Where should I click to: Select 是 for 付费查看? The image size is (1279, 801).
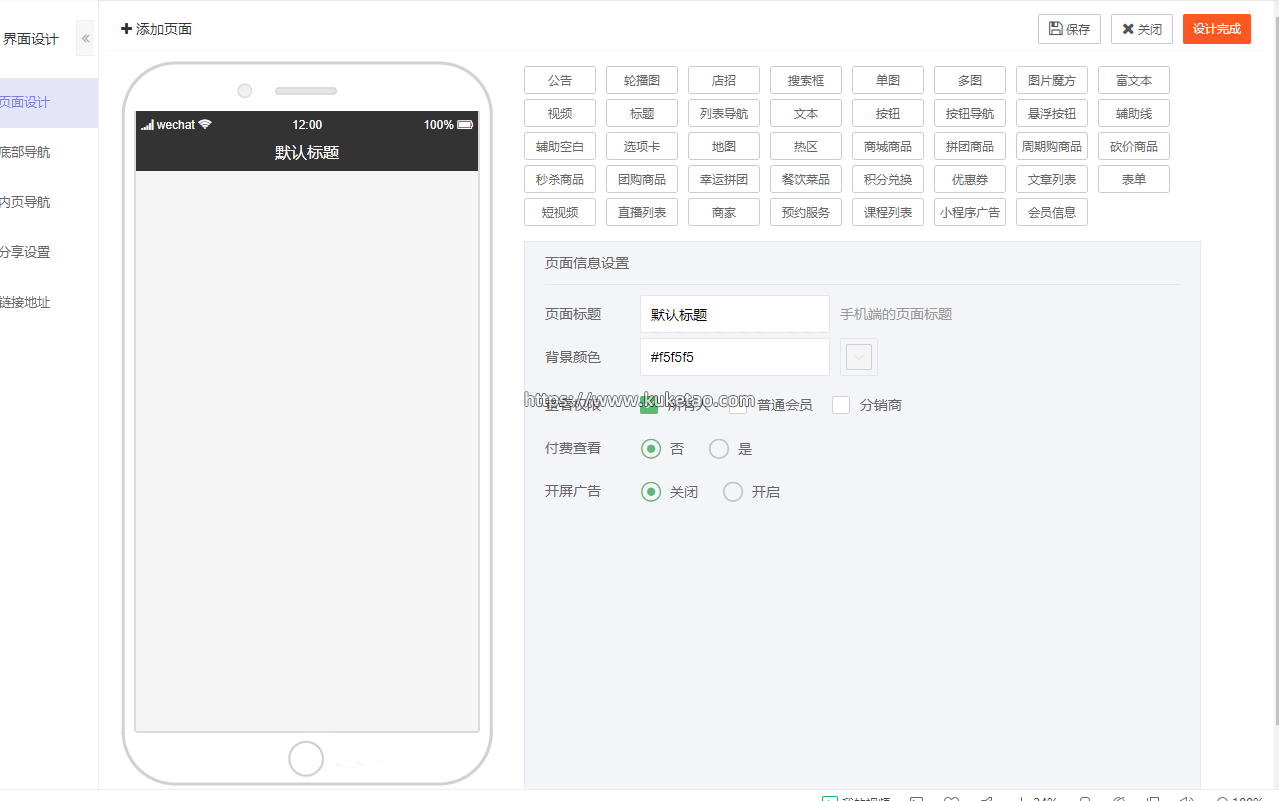(719, 449)
